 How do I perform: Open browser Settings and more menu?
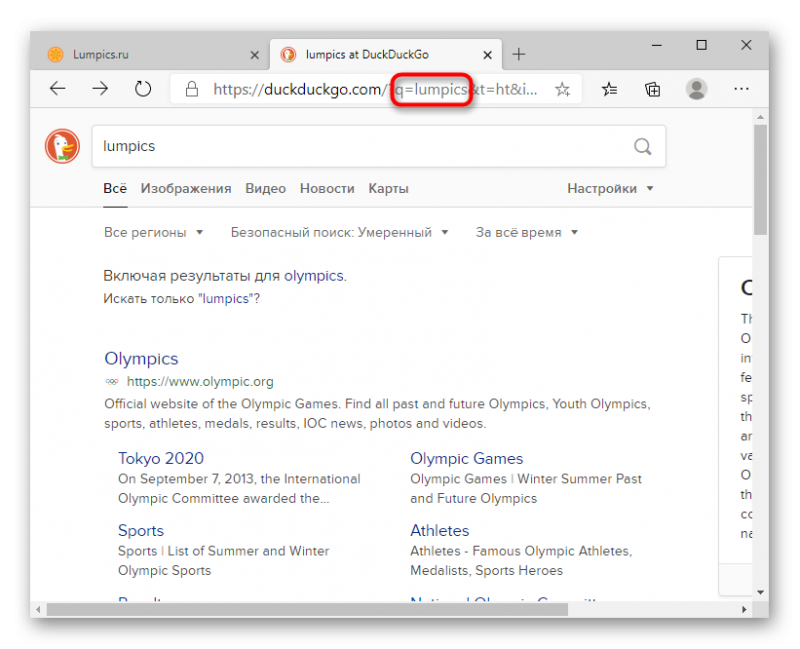pos(741,89)
